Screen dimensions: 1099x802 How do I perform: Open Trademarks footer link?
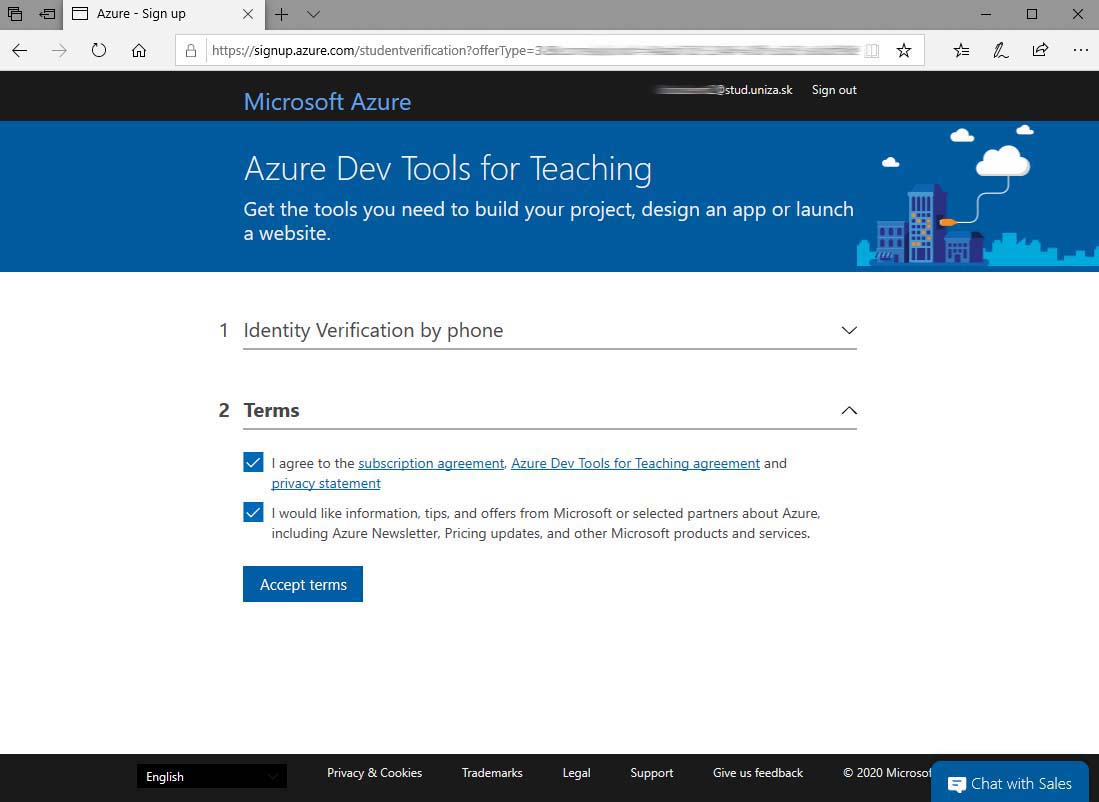[x=492, y=773]
